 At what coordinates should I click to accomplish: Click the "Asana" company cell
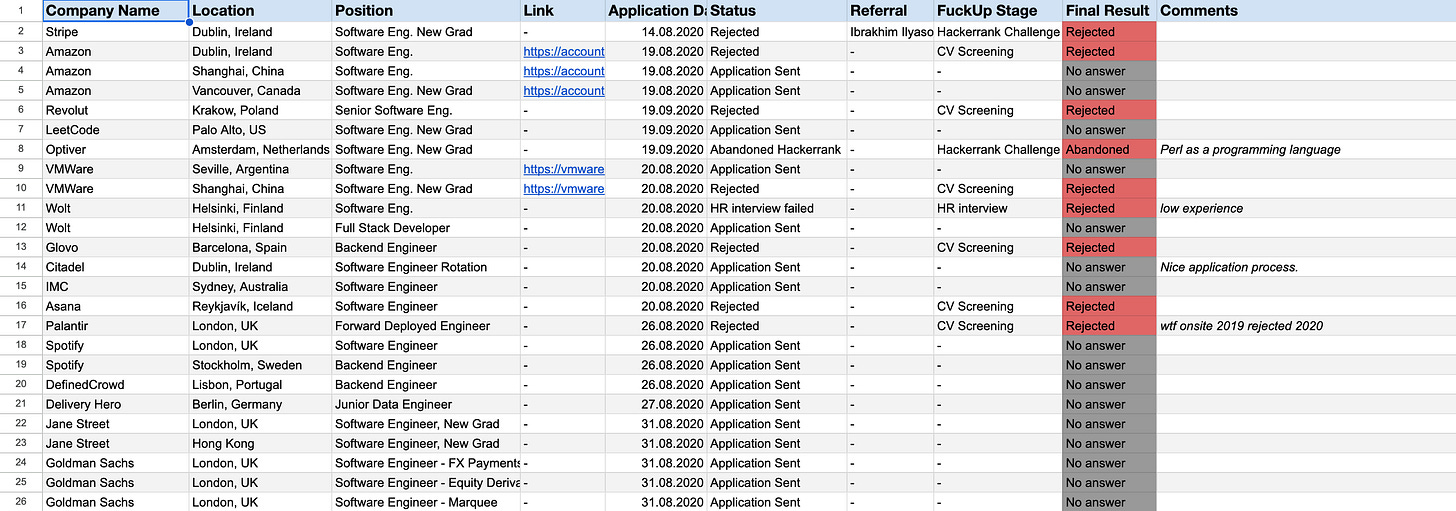click(115, 306)
